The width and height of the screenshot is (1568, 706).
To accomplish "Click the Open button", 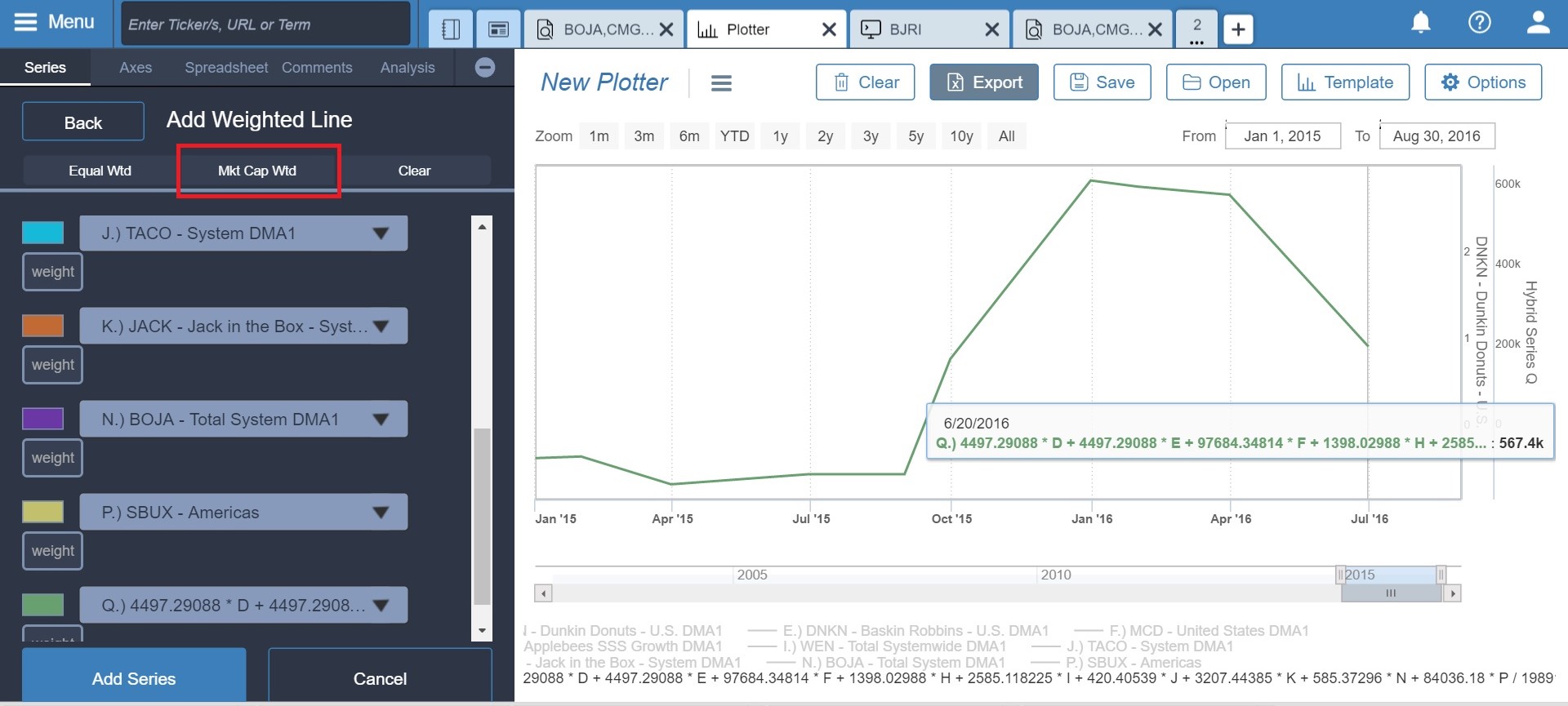I will [1216, 82].
